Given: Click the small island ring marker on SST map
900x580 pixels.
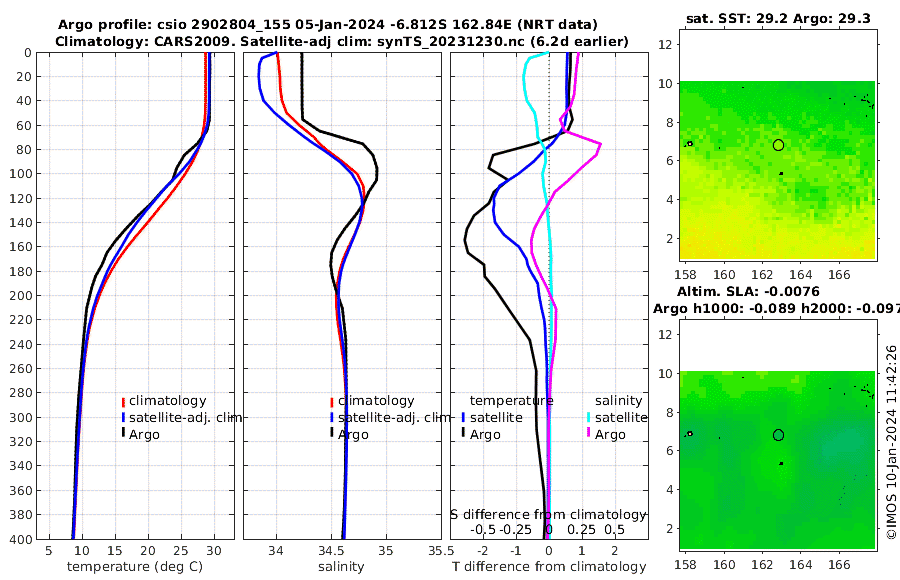Looking at the screenshot, I should pos(689,144).
